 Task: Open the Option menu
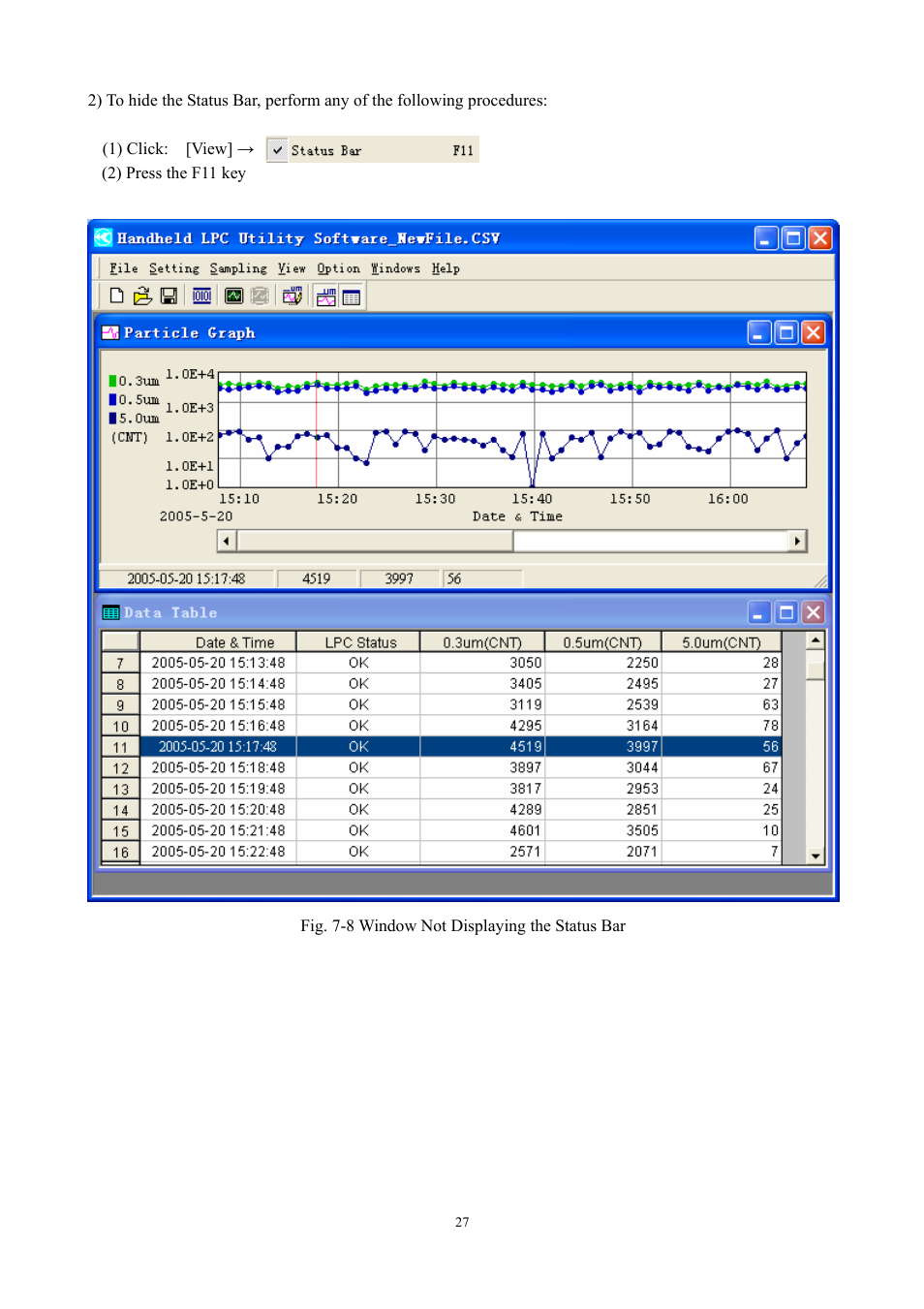click(338, 268)
